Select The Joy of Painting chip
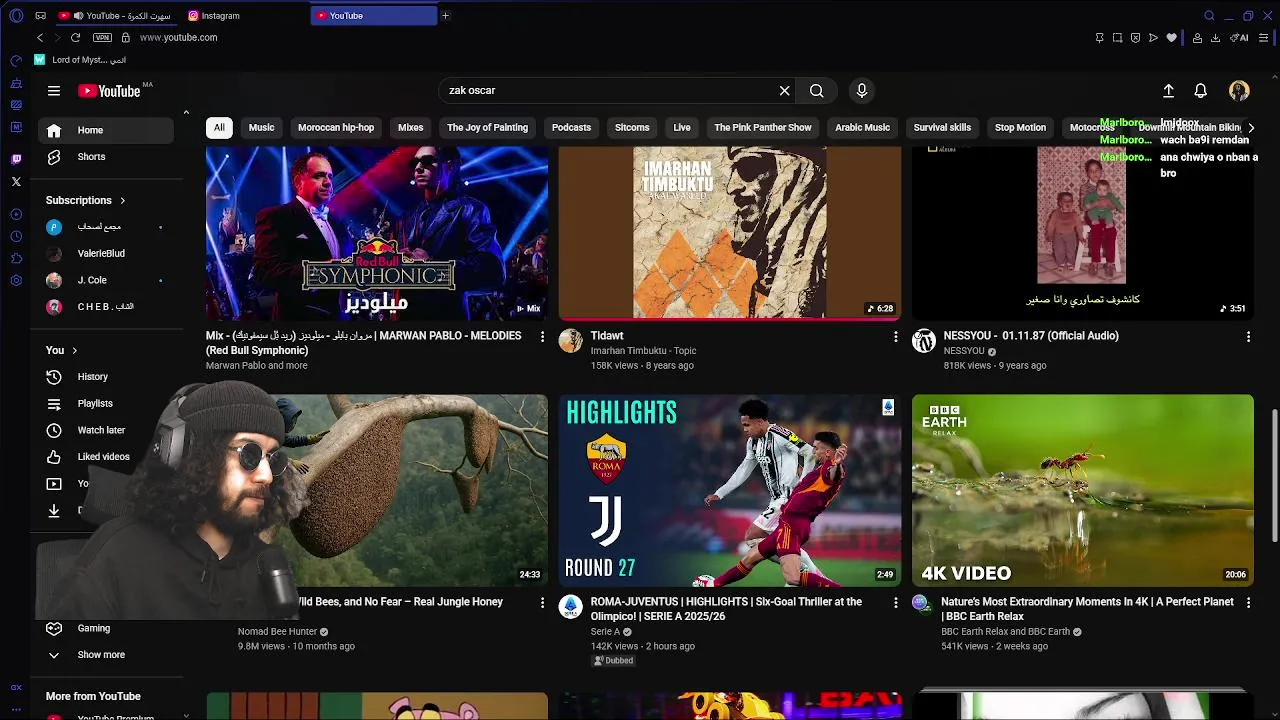Screen dimensions: 1280x720 click(x=487, y=128)
